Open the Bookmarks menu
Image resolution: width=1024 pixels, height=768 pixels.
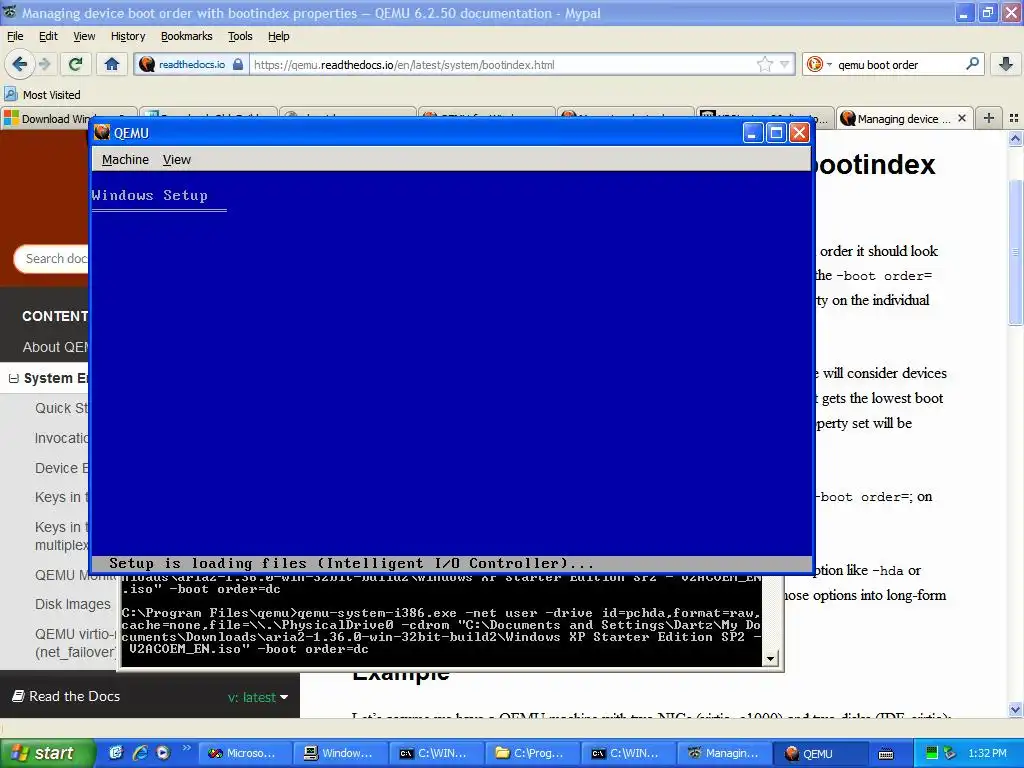(x=186, y=36)
